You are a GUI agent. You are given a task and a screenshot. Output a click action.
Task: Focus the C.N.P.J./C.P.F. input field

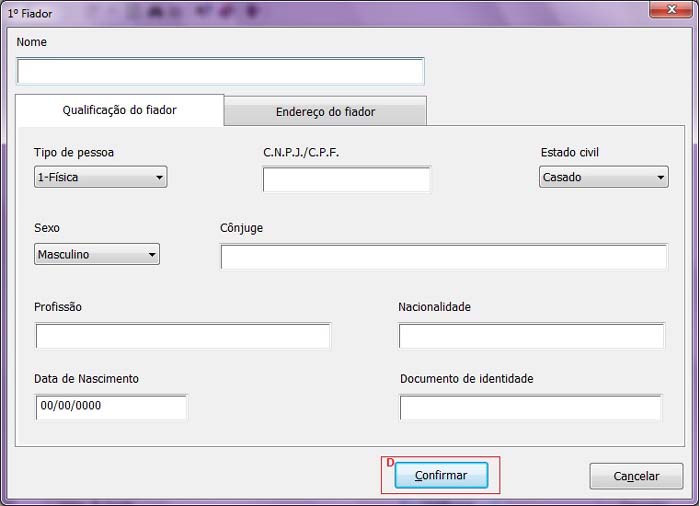(346, 180)
